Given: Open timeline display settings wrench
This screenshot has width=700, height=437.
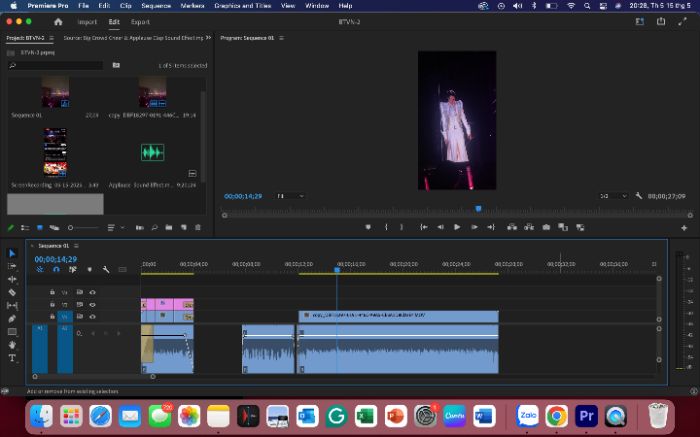Looking at the screenshot, I should coord(106,270).
